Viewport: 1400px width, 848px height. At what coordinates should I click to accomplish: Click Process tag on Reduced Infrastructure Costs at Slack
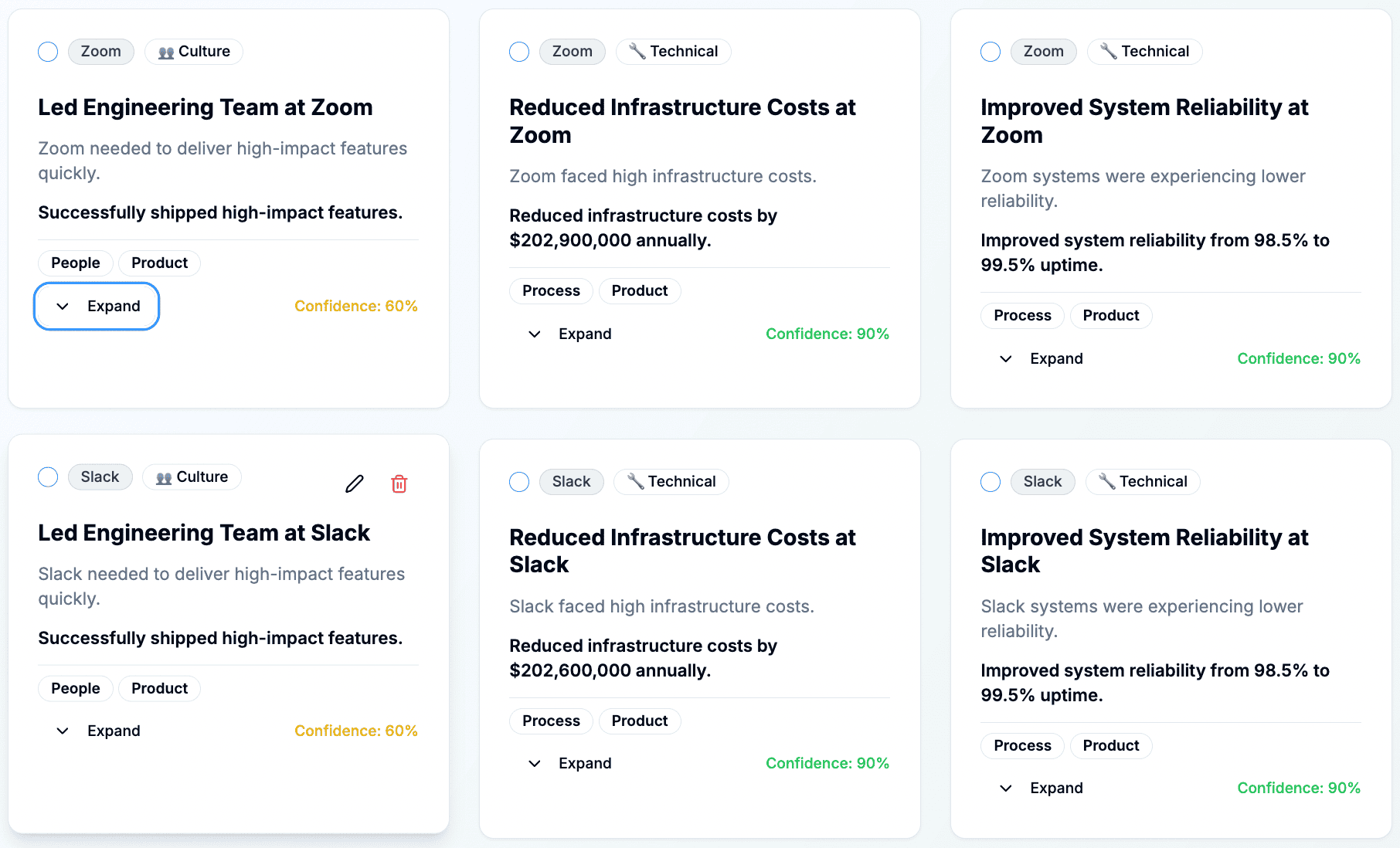pyautogui.click(x=552, y=721)
